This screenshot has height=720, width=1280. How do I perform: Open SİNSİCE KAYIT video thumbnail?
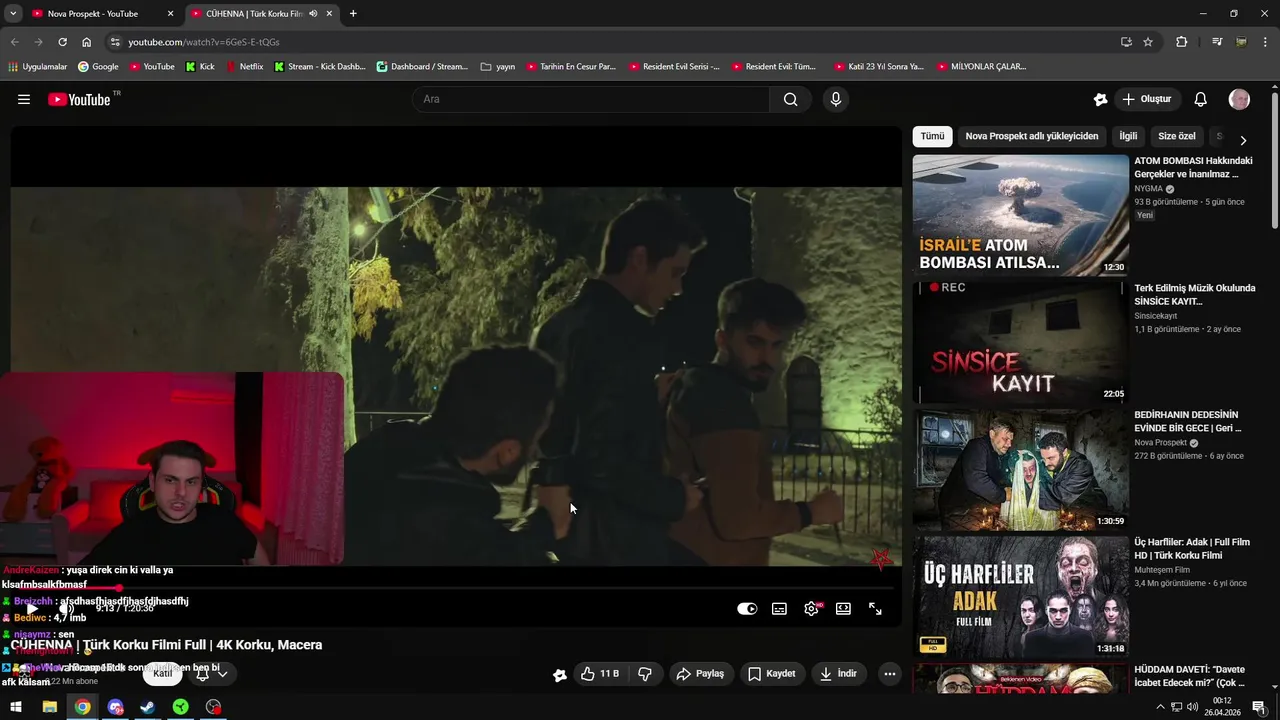[1021, 342]
